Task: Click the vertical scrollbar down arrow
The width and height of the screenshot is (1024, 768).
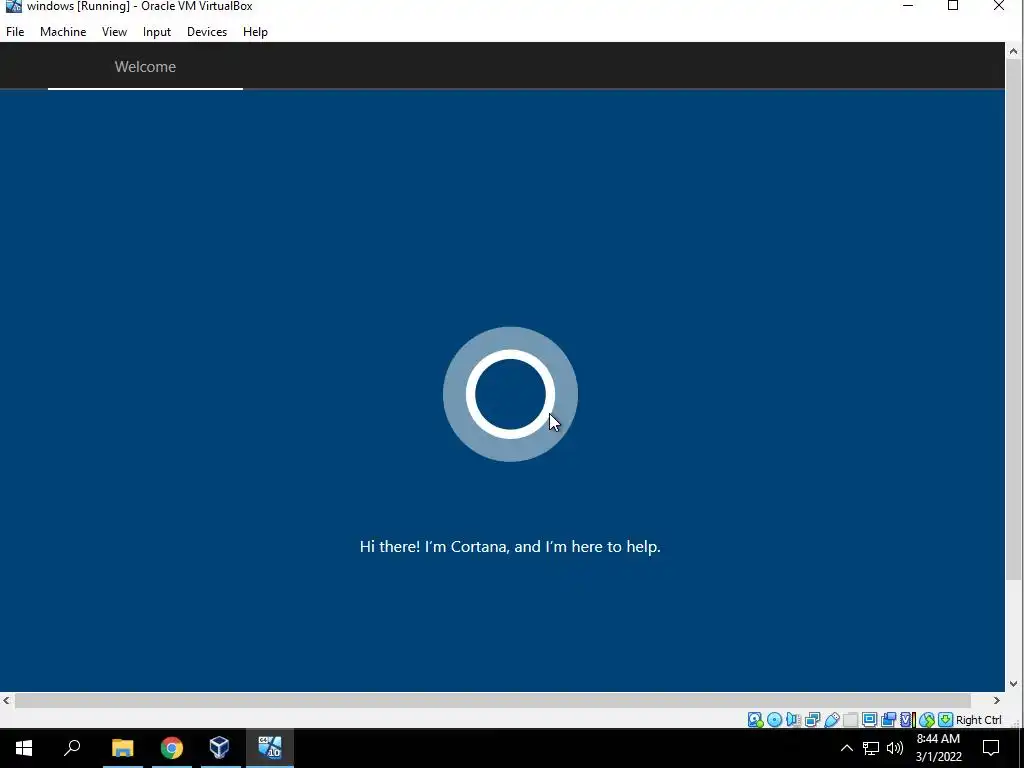Action: [x=1014, y=684]
